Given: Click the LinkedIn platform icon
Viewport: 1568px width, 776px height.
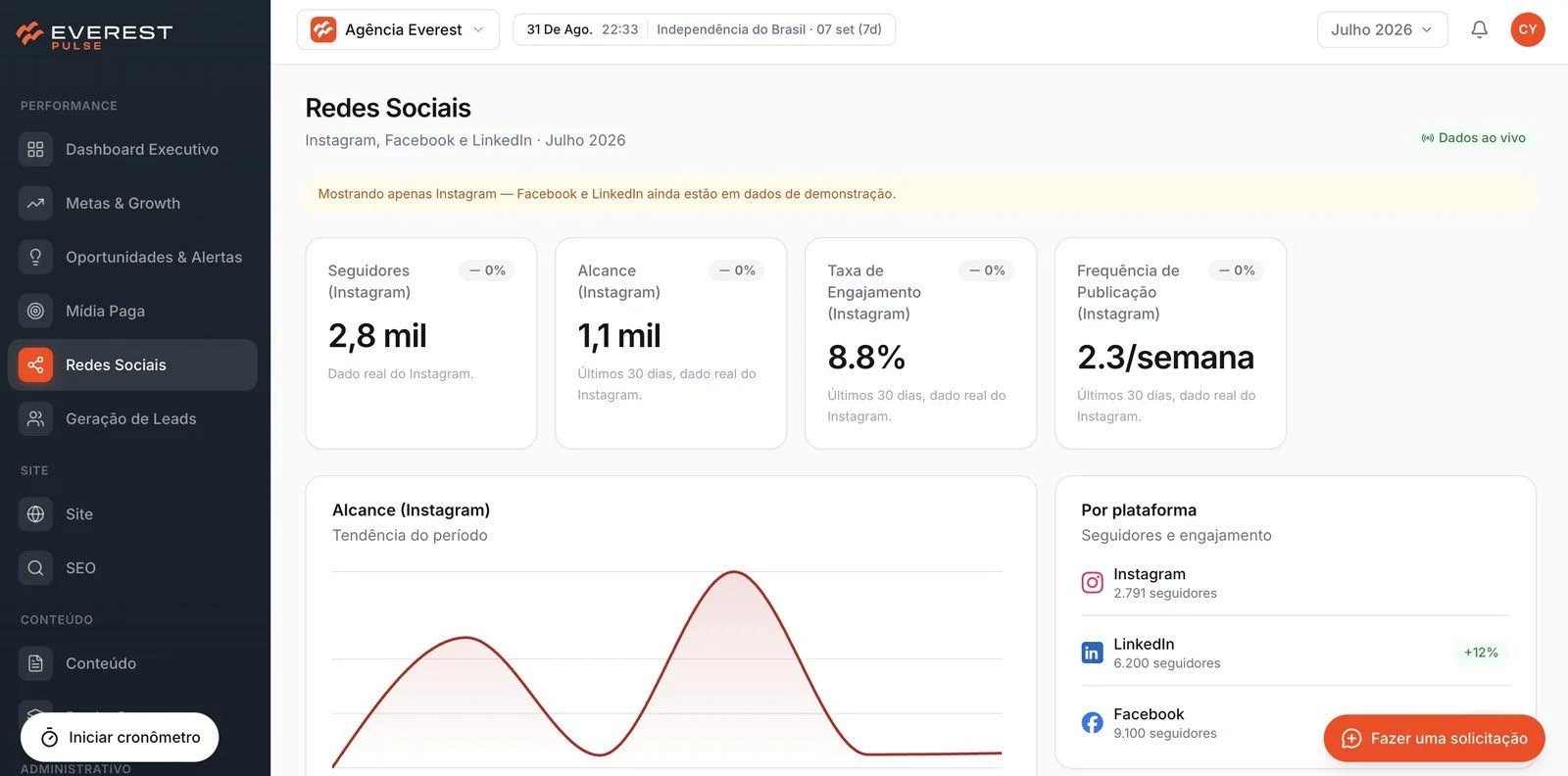Looking at the screenshot, I should (1092, 653).
